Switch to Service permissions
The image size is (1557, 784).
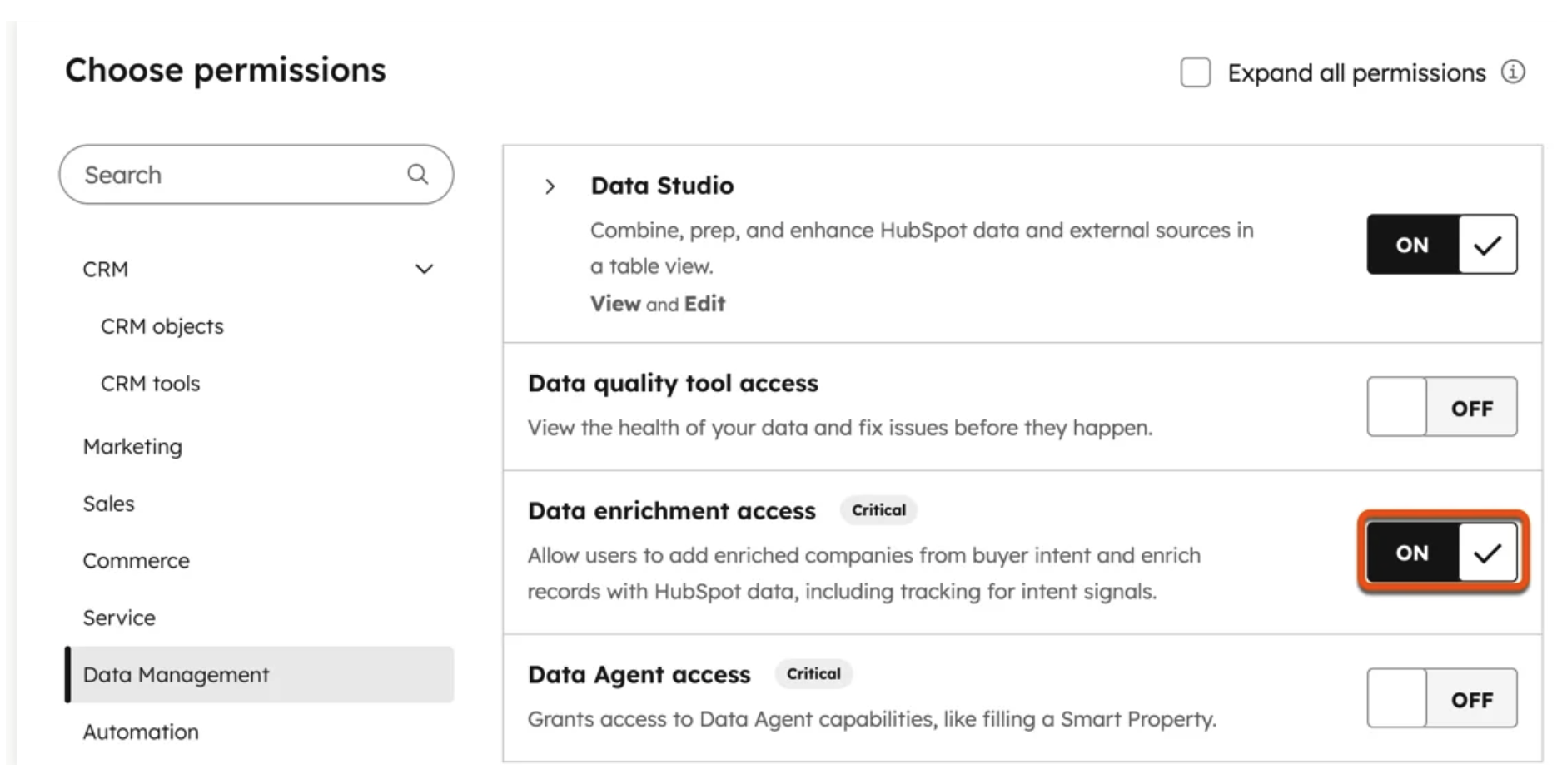[119, 618]
